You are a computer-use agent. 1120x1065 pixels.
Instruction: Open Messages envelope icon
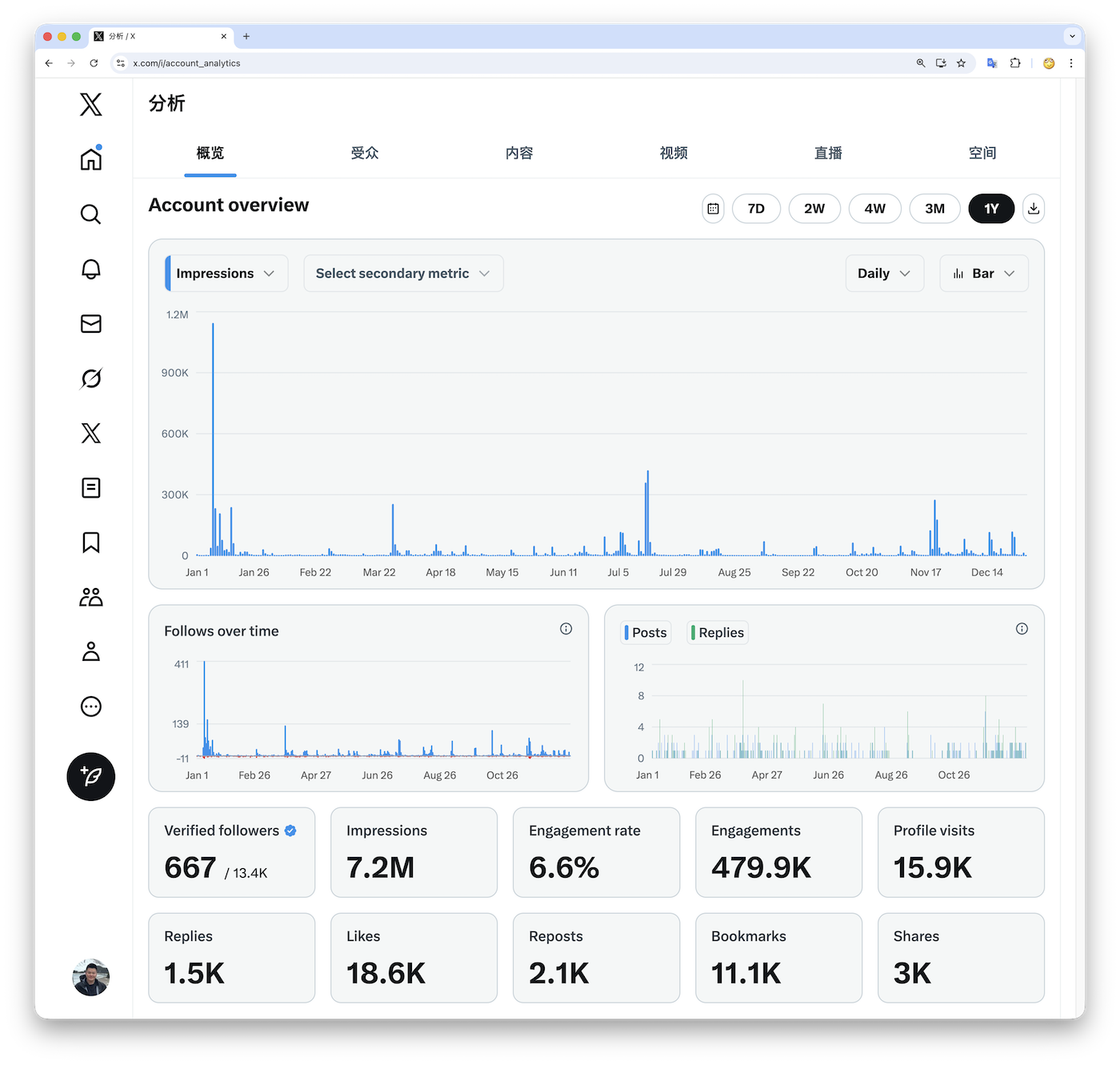(x=91, y=323)
